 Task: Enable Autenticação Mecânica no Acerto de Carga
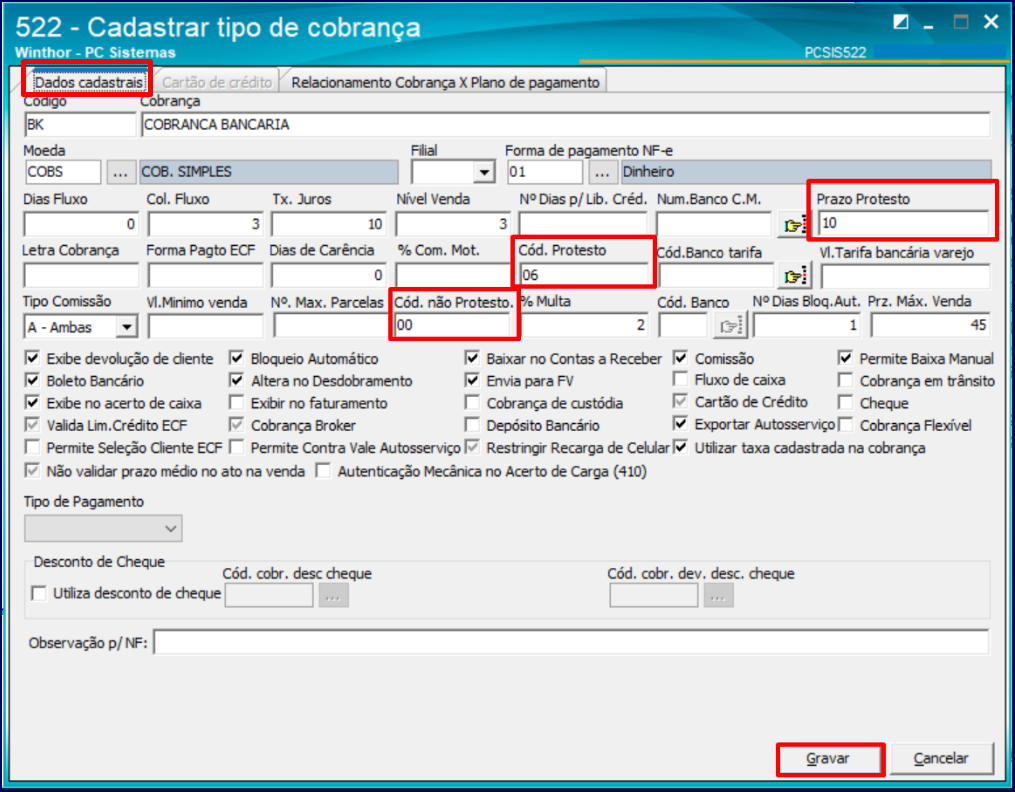pyautogui.click(x=324, y=470)
